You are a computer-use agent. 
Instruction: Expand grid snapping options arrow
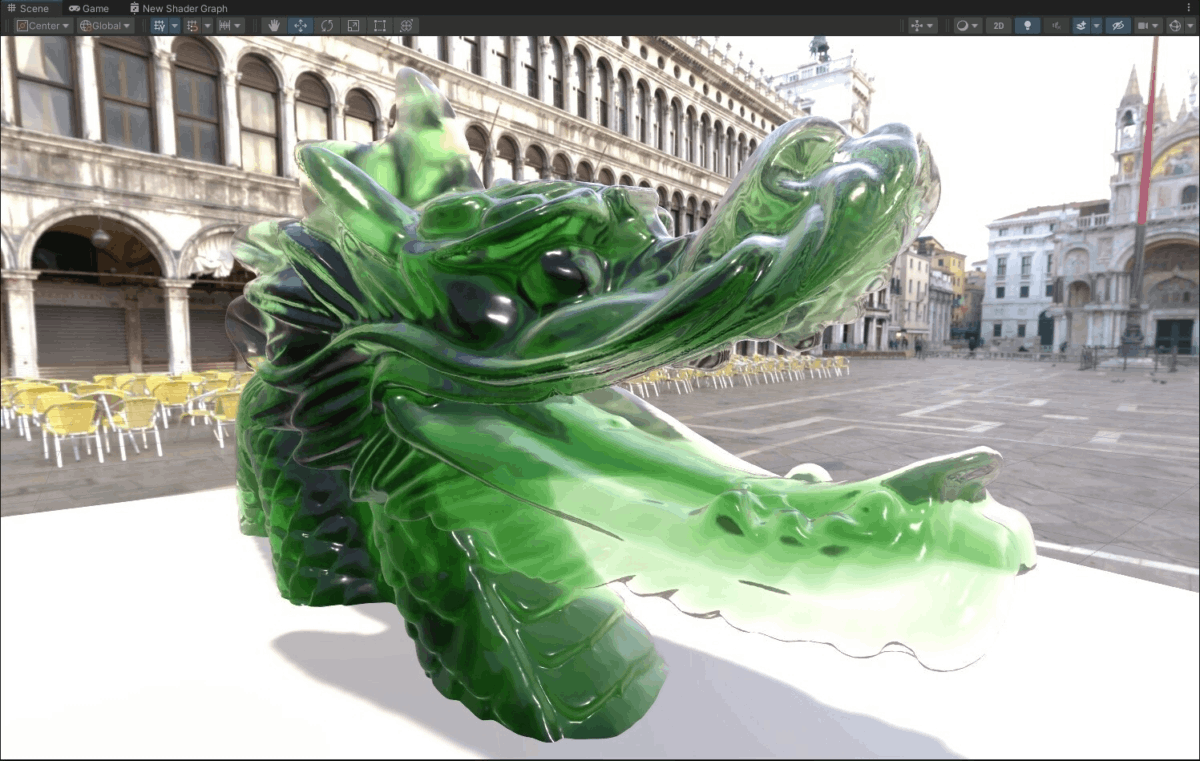tap(174, 26)
